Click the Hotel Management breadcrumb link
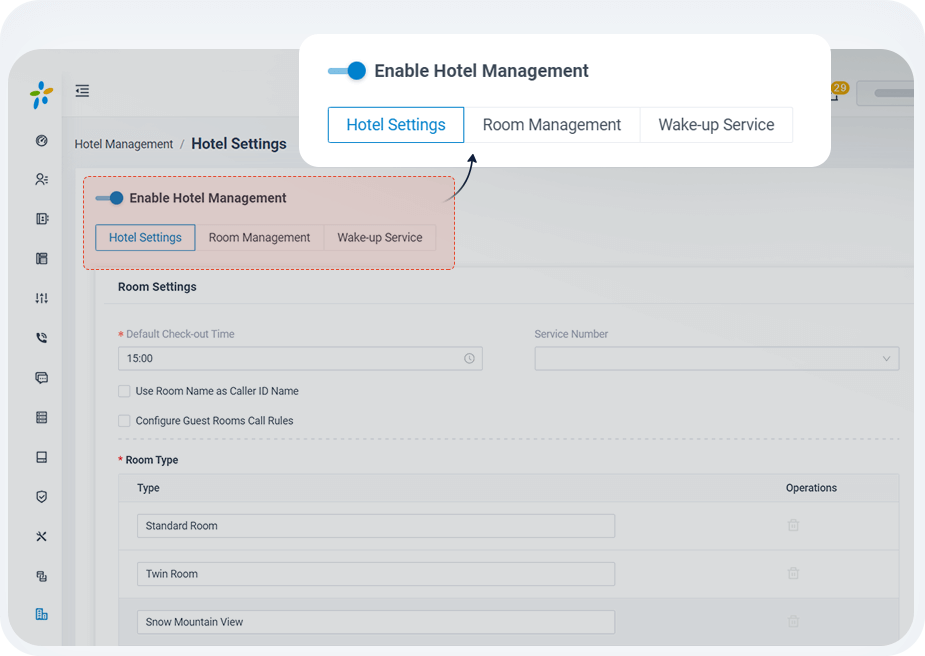The image size is (925, 656). [x=124, y=144]
